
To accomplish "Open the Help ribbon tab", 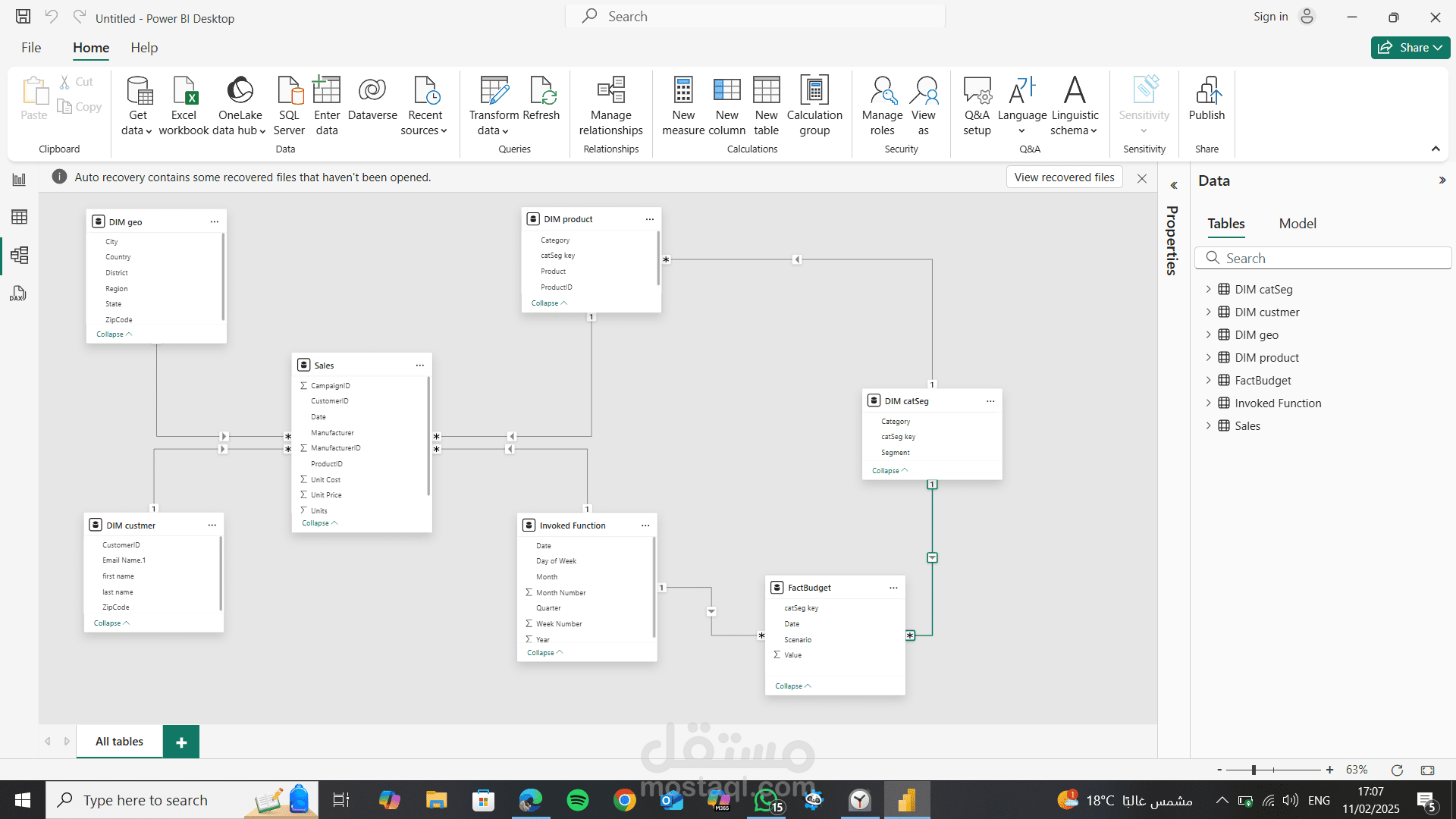I will [144, 48].
